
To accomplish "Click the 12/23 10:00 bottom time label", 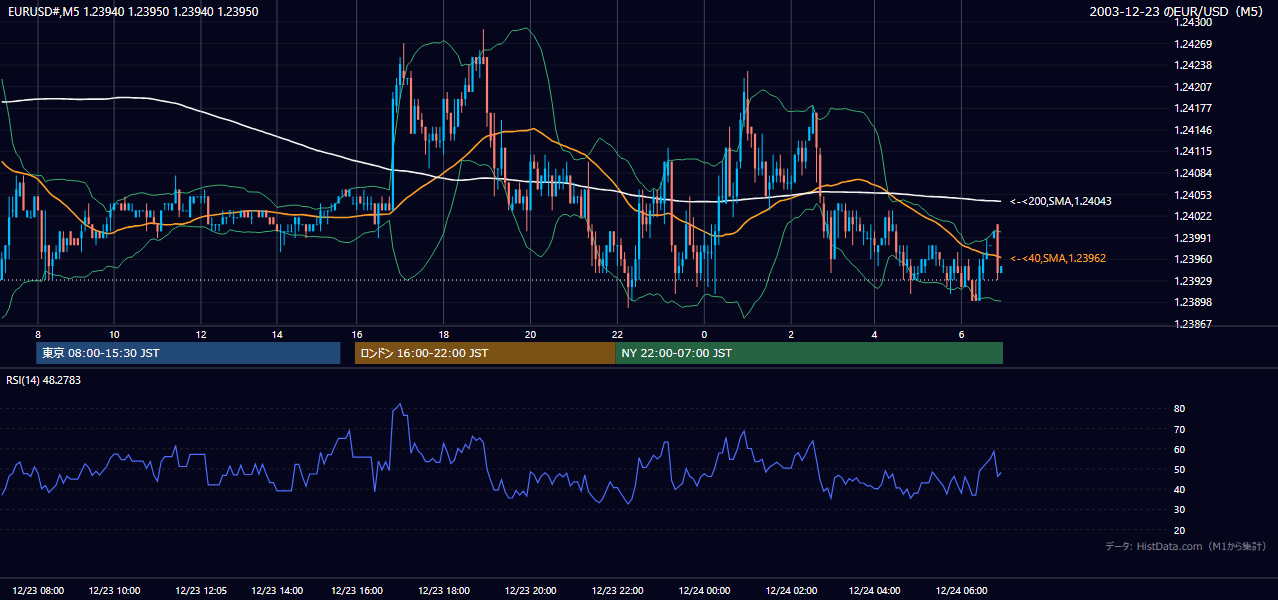I will 114,591.
